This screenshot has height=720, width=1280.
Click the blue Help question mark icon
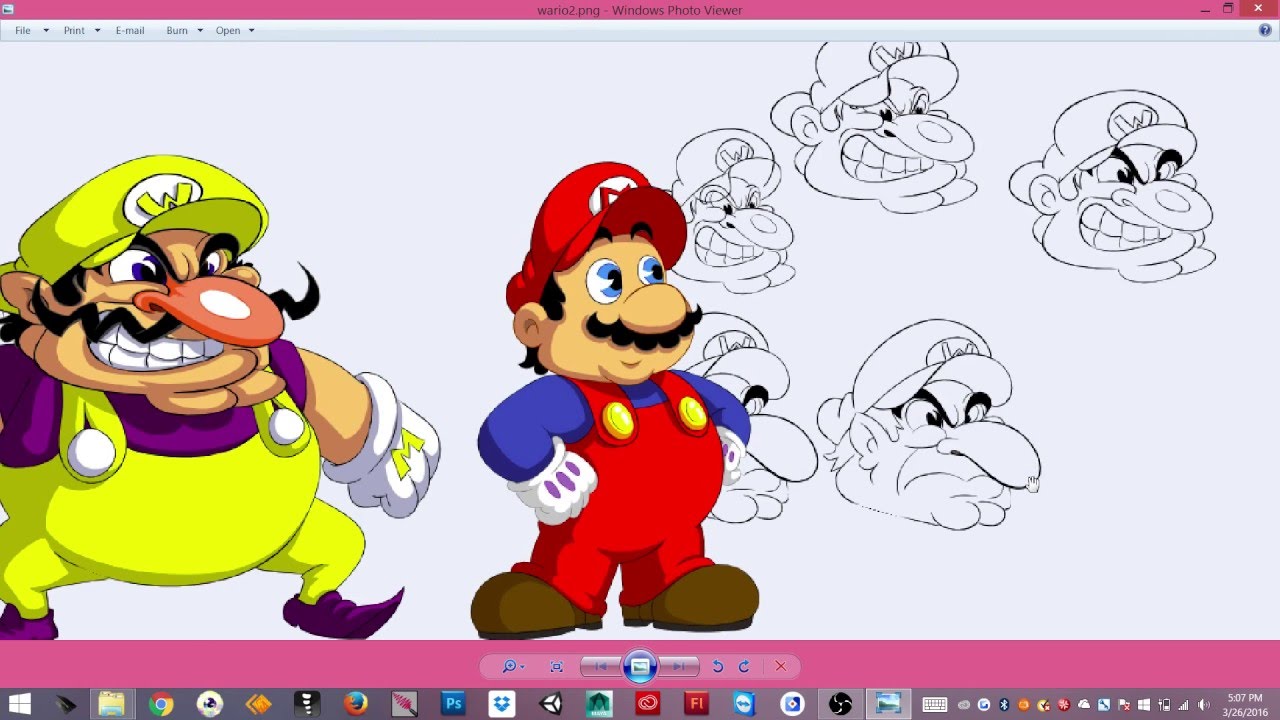[x=1265, y=30]
